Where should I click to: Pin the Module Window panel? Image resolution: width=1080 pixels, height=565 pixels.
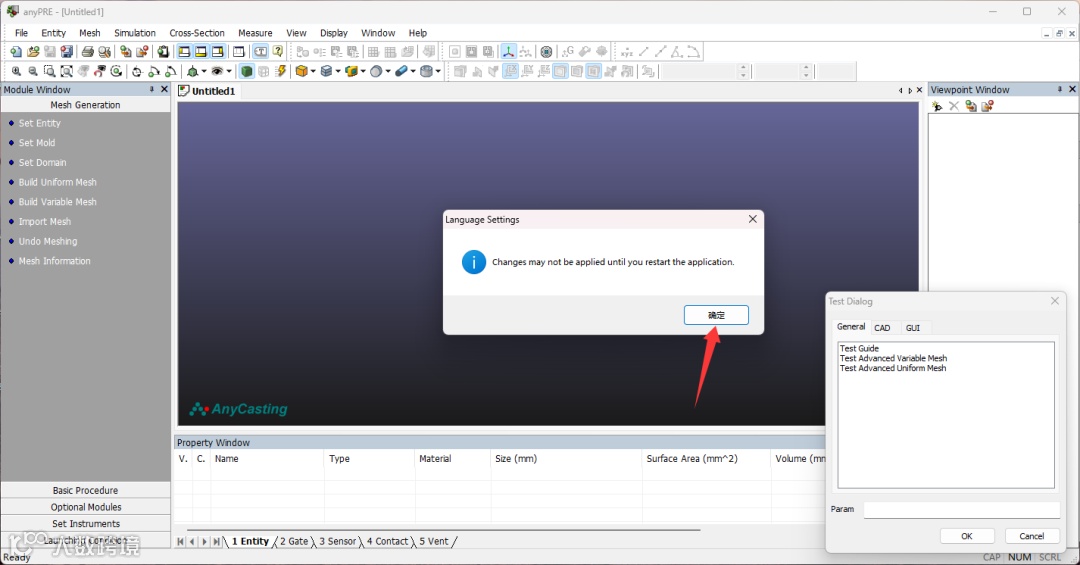pos(152,90)
